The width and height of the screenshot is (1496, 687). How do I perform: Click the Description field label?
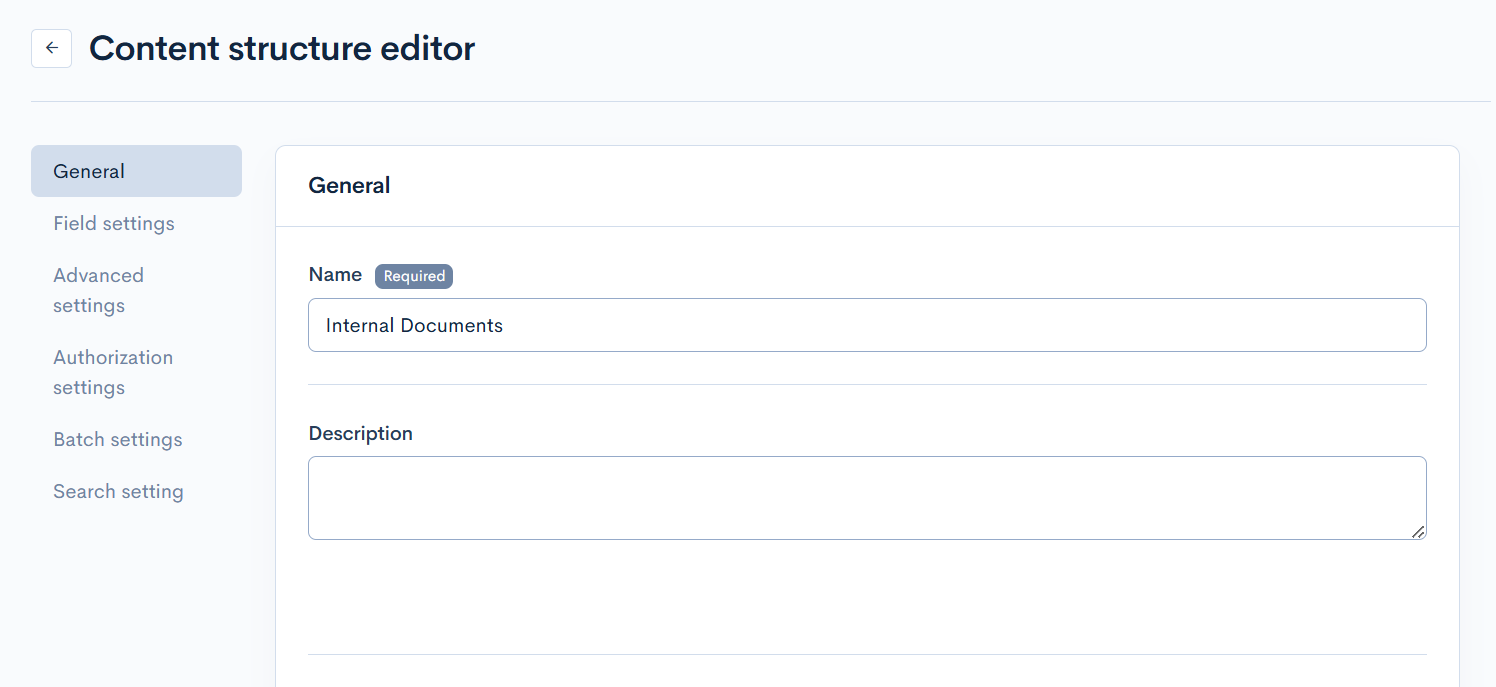tap(360, 433)
